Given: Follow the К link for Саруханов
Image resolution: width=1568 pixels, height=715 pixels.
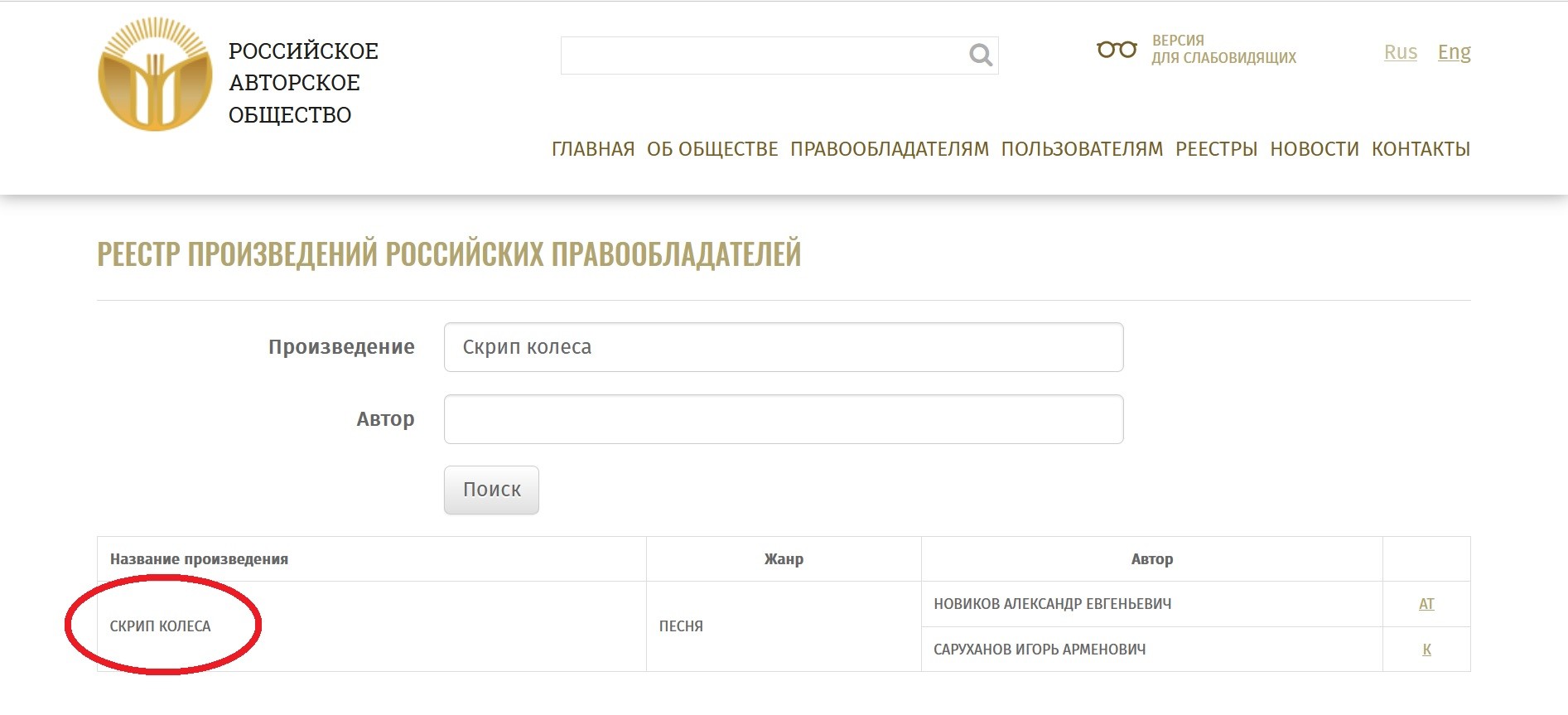Looking at the screenshot, I should click(x=1426, y=650).
